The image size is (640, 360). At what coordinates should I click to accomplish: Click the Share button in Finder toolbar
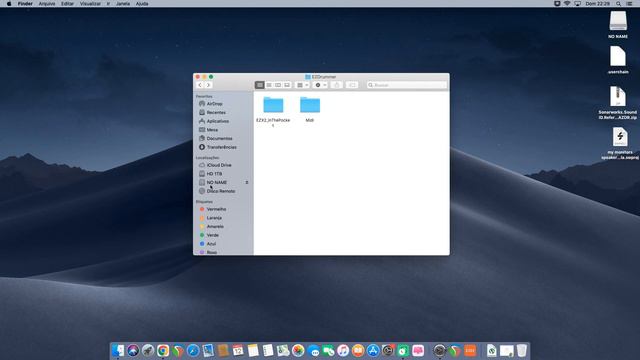tap(336, 85)
